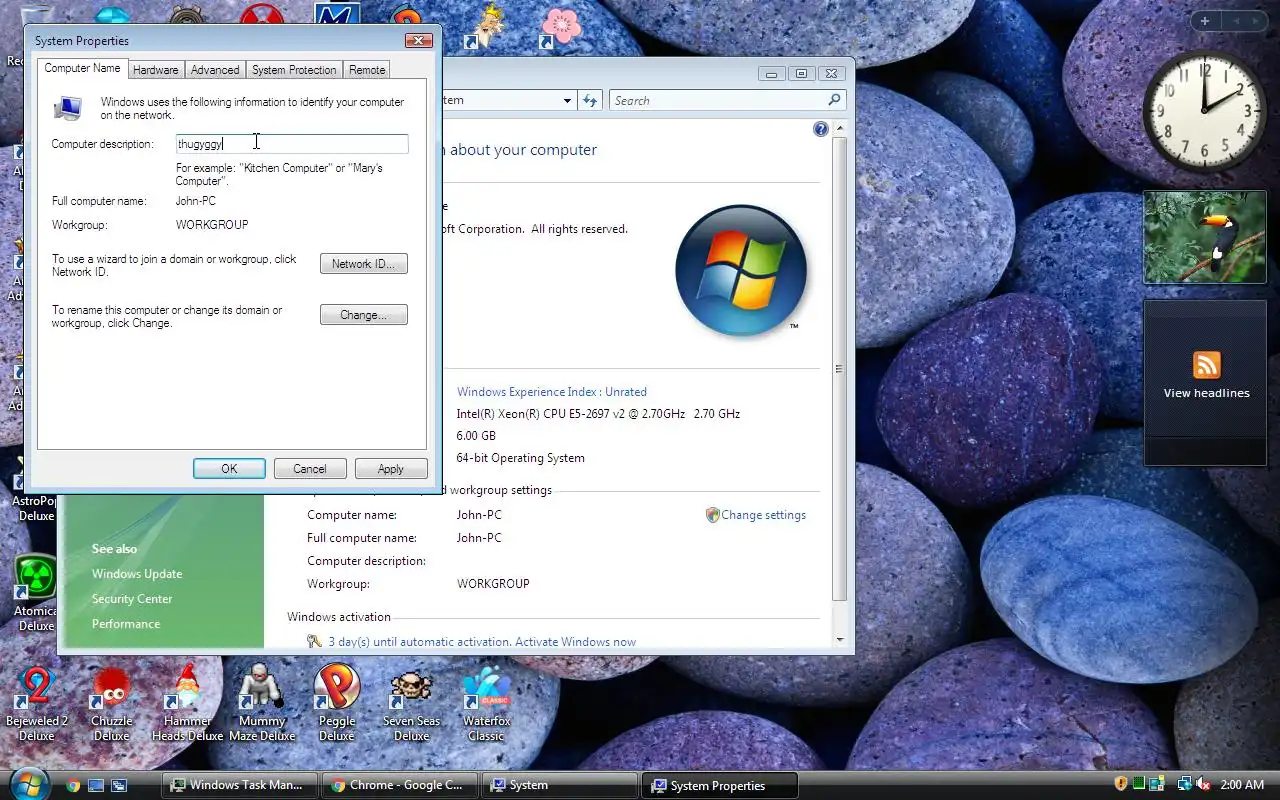Open the System Protection tab
This screenshot has height=800, width=1280.
294,70
